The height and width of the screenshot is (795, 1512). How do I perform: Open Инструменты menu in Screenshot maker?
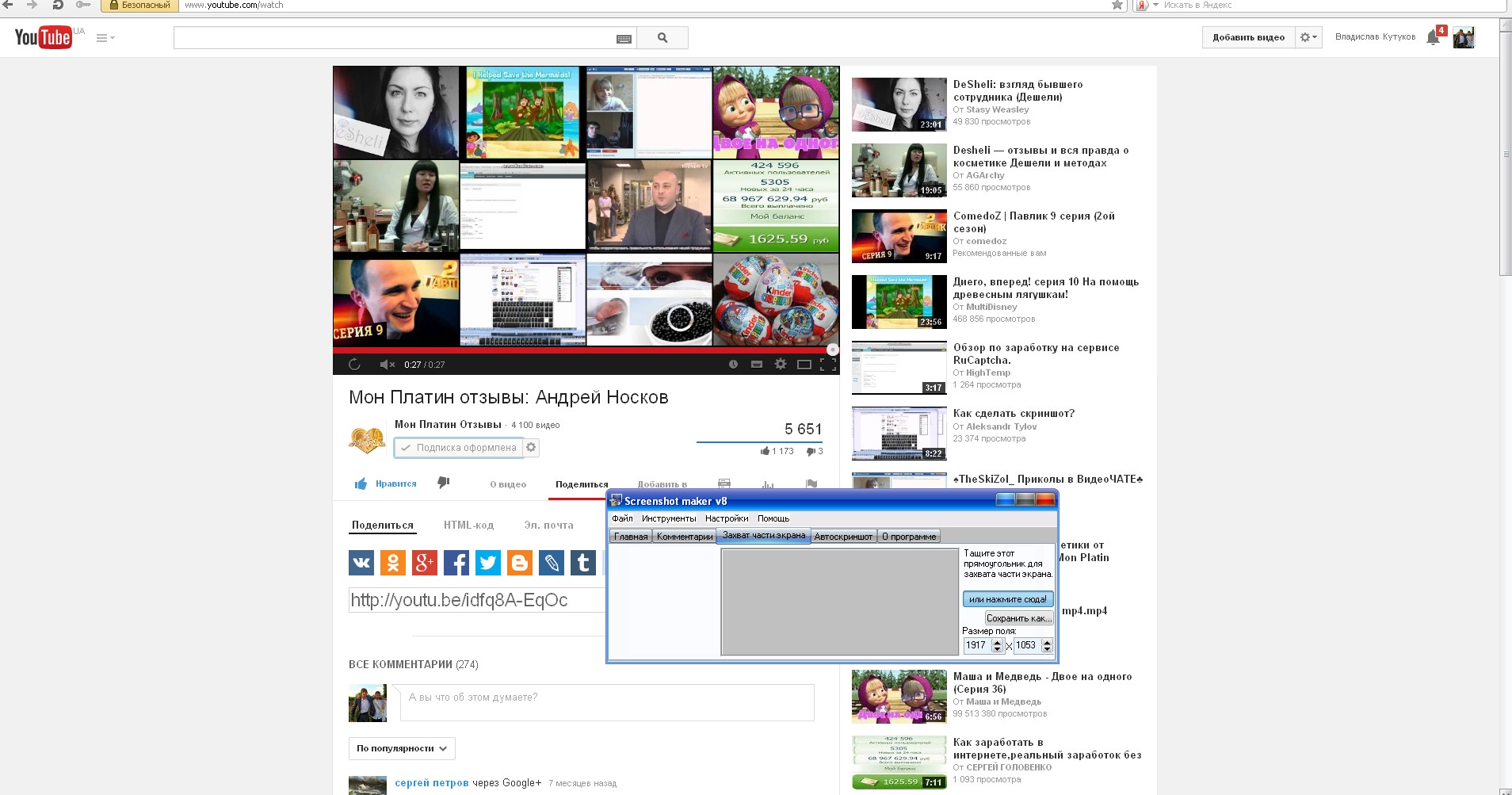(669, 518)
